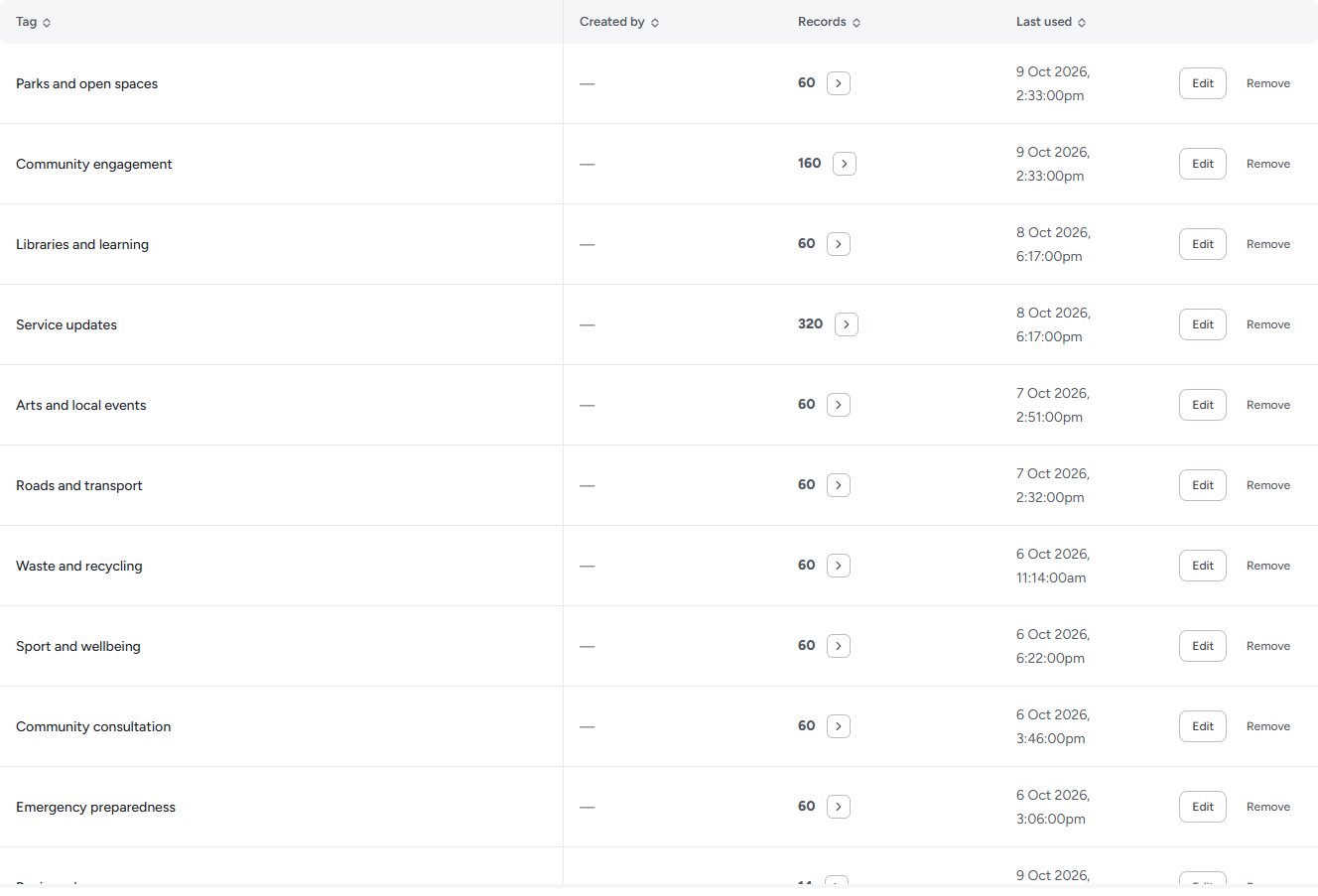Click the 'Waste and recycling' tag name
1318x896 pixels.
pyautogui.click(x=79, y=566)
